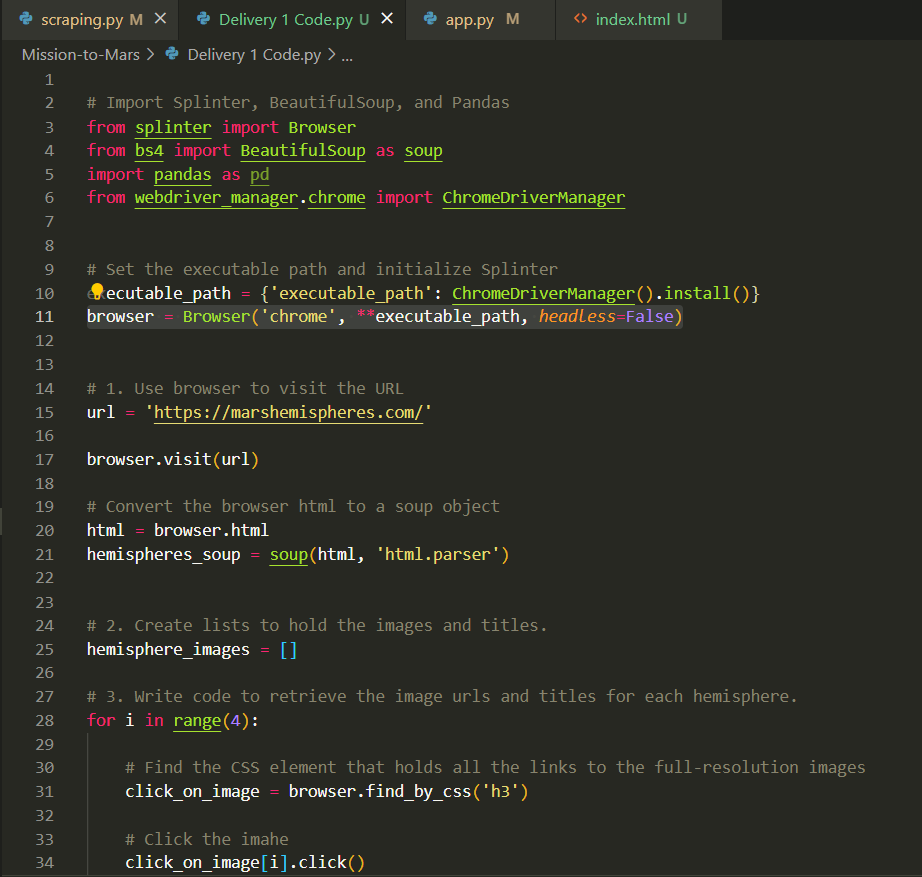Viewport: 922px width, 877px height.
Task: Click 'pandas' on line 5
Action: coord(182,175)
